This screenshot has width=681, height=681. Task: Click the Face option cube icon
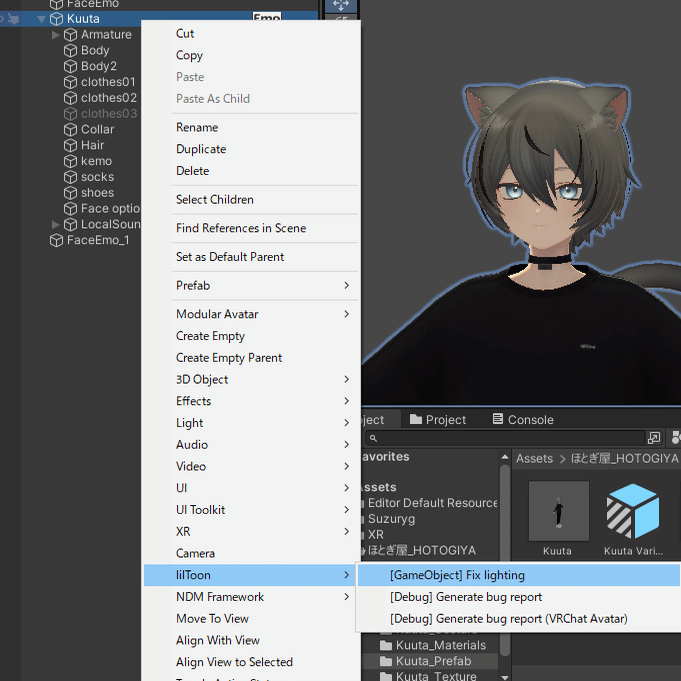[70, 208]
